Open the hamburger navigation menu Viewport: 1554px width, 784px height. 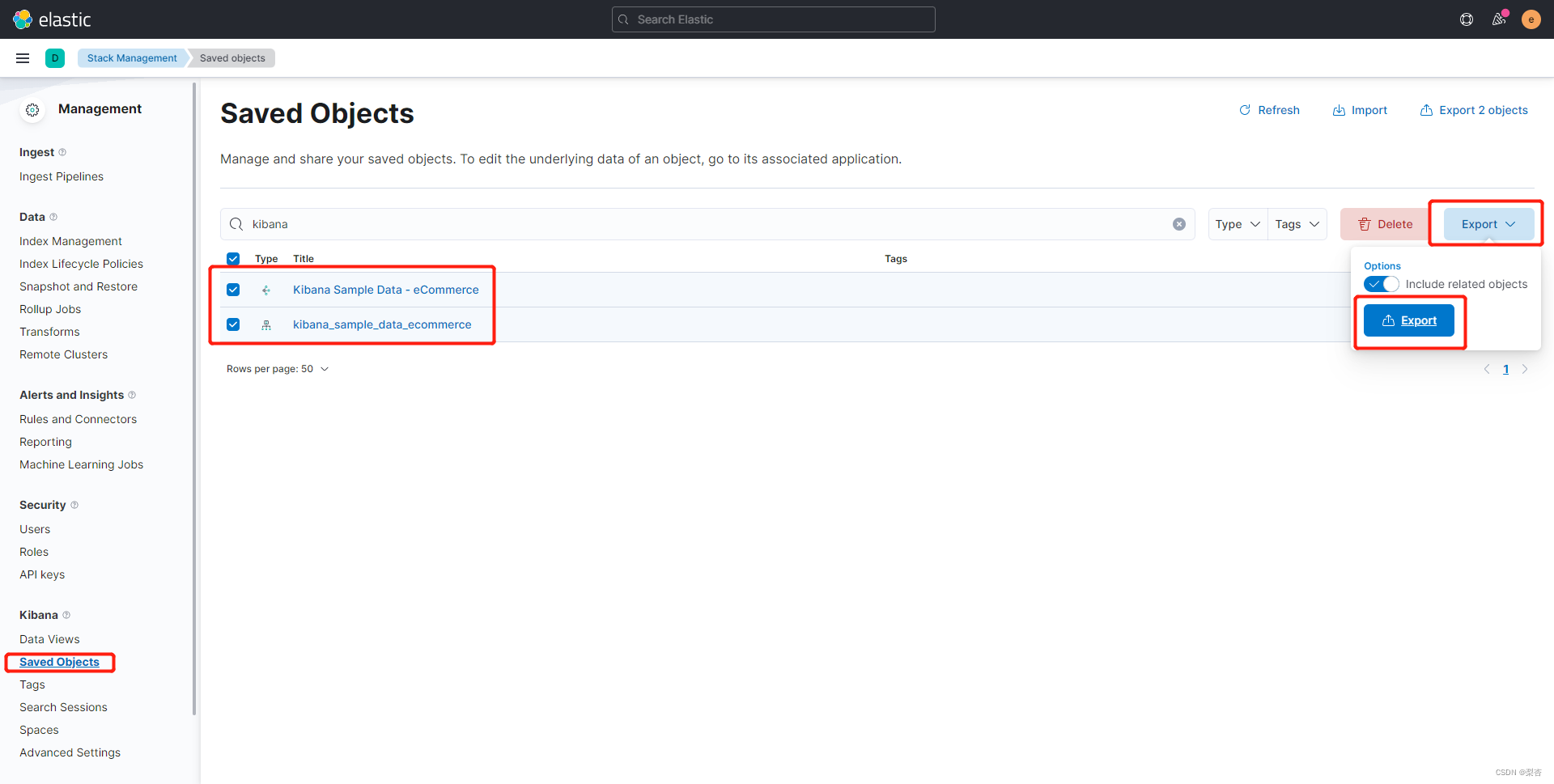[x=22, y=57]
